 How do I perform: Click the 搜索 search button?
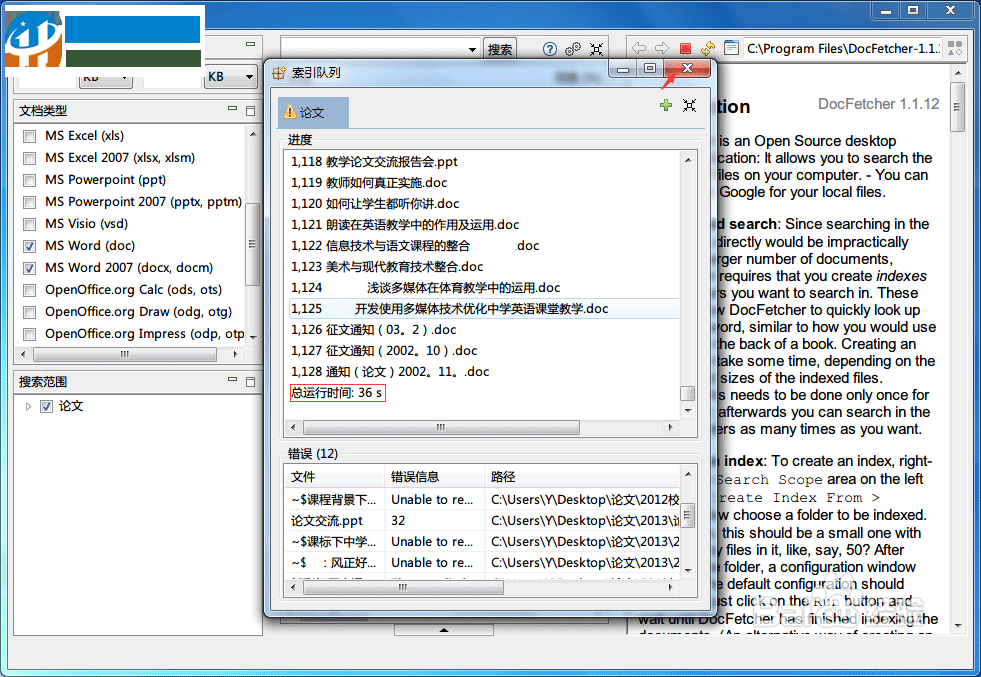pyautogui.click(x=499, y=46)
